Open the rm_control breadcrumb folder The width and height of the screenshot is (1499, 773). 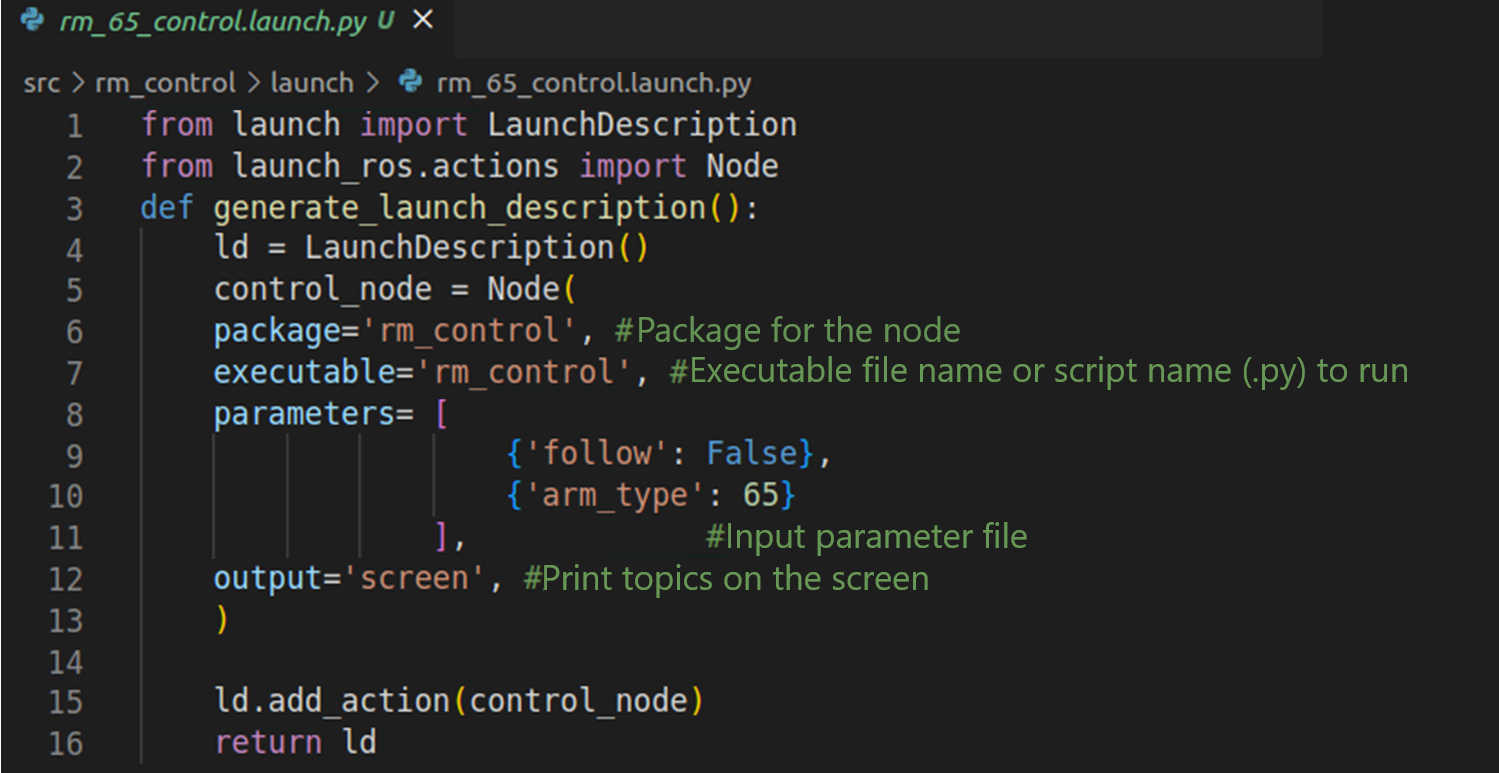point(165,83)
